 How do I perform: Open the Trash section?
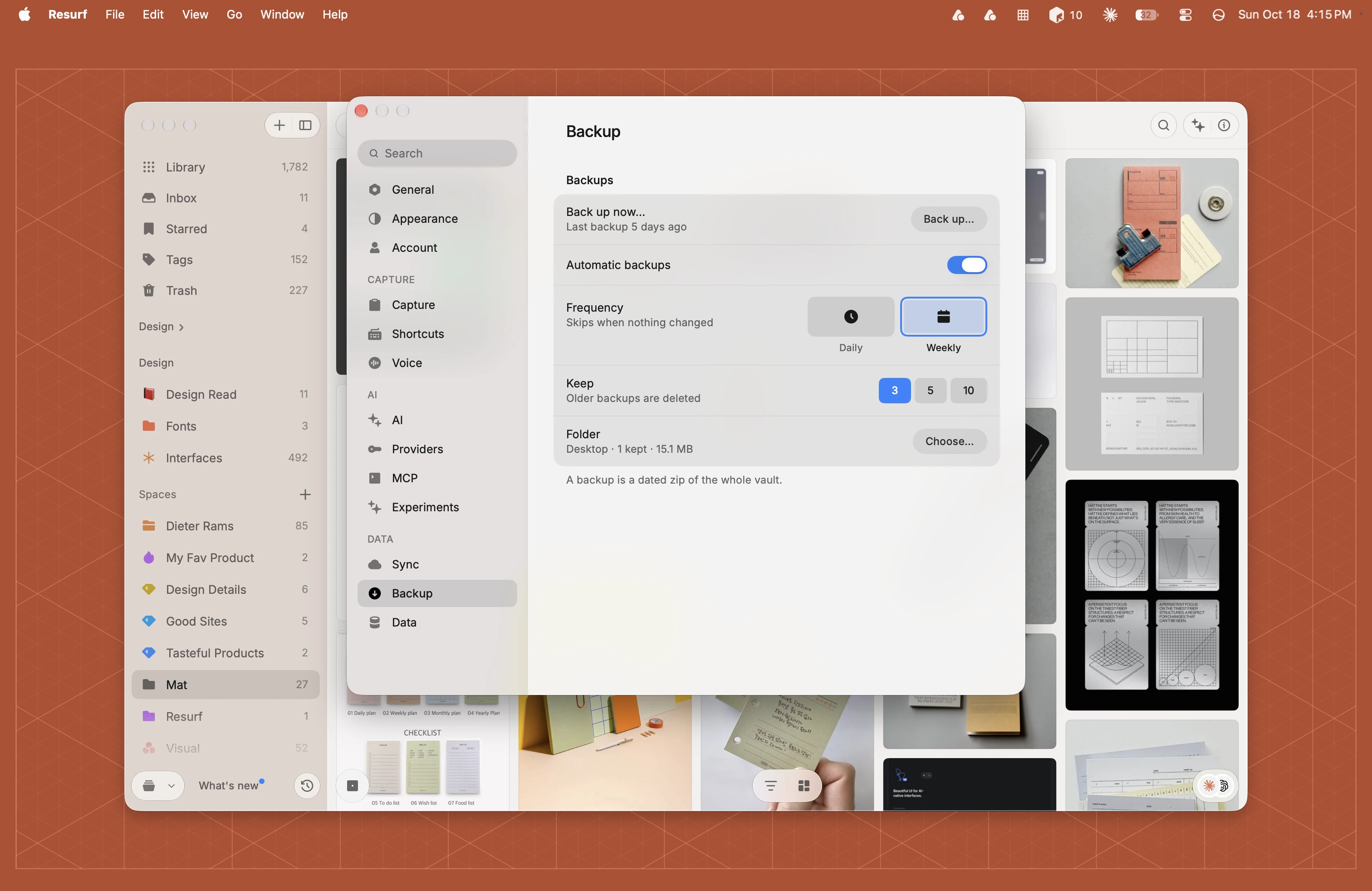225,290
